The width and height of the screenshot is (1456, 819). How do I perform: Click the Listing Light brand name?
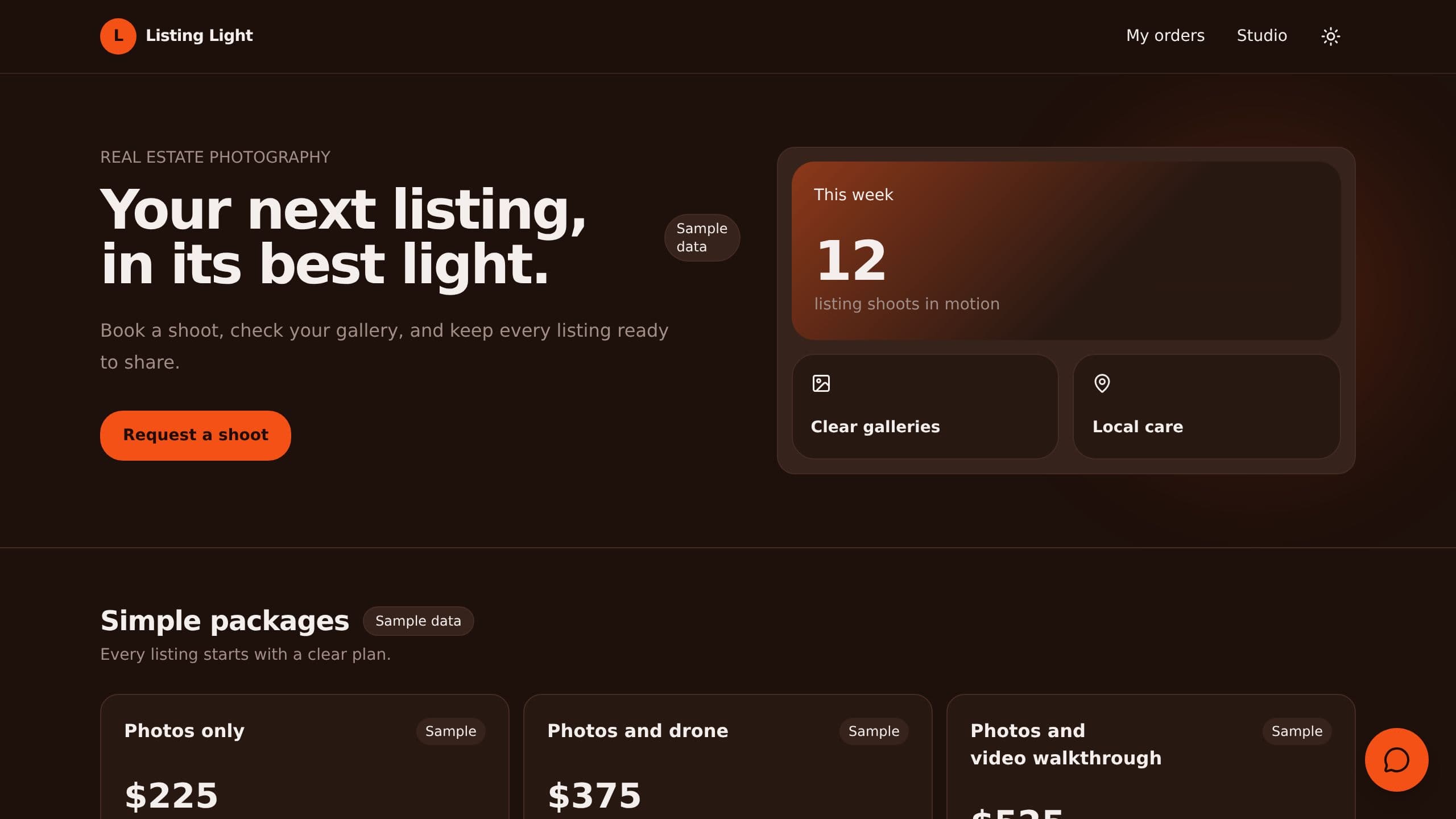pos(199,36)
